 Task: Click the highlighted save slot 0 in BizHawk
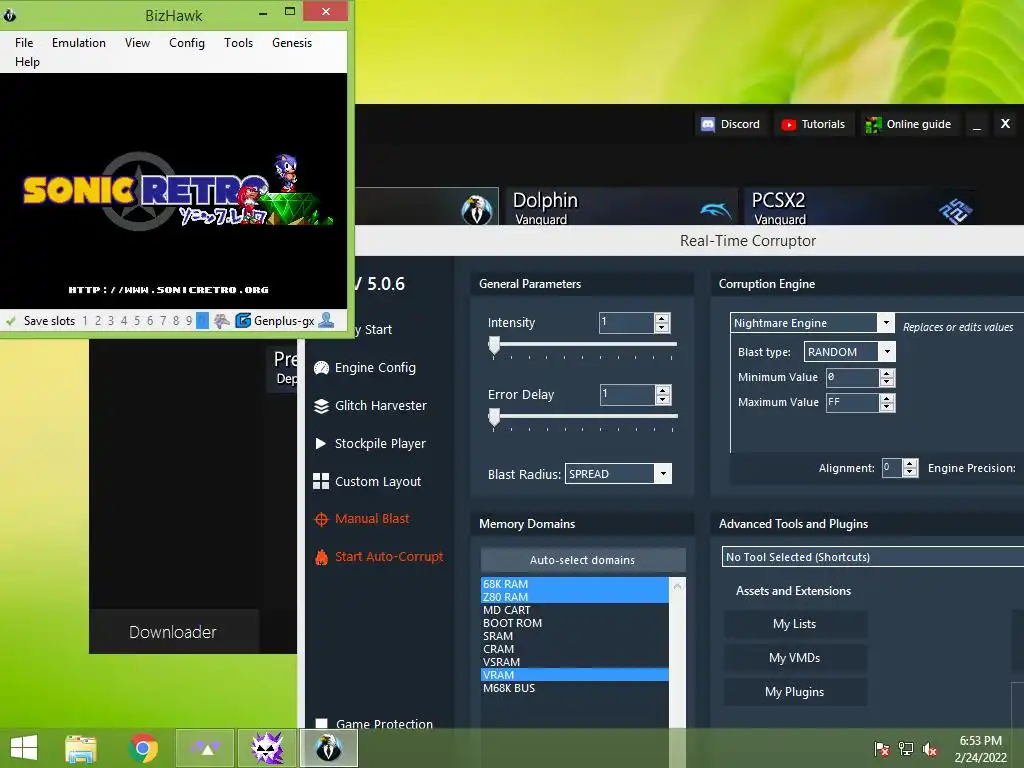click(x=202, y=321)
